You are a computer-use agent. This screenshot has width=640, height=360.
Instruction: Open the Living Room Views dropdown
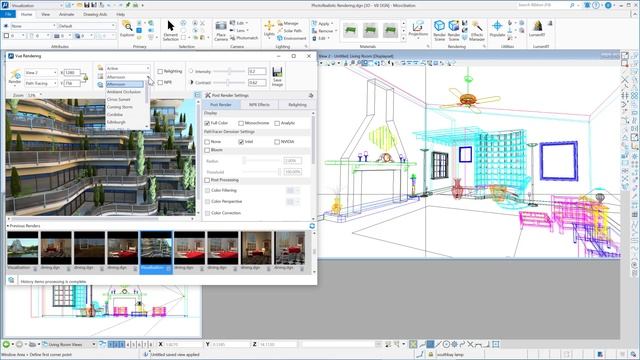click(x=69, y=344)
